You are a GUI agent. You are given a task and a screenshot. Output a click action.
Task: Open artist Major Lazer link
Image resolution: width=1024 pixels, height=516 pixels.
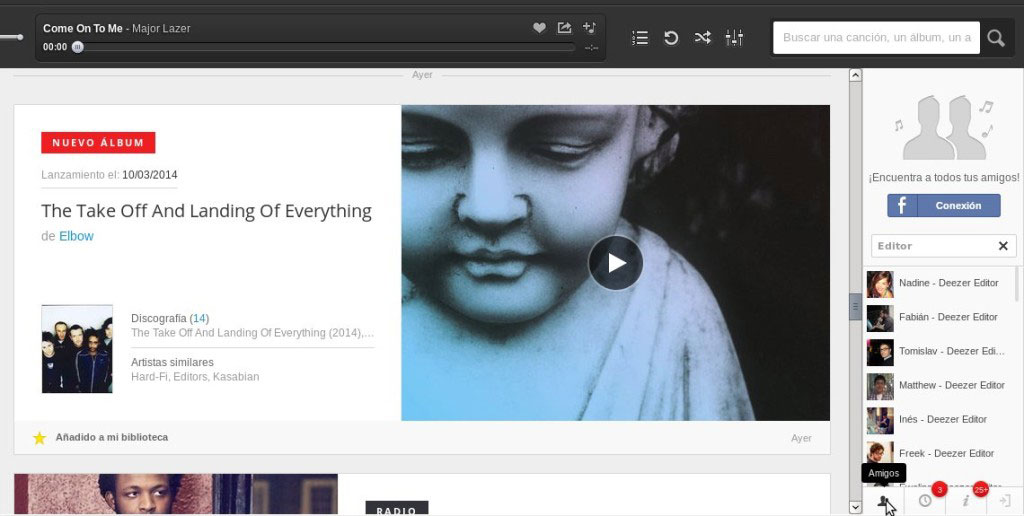point(161,28)
